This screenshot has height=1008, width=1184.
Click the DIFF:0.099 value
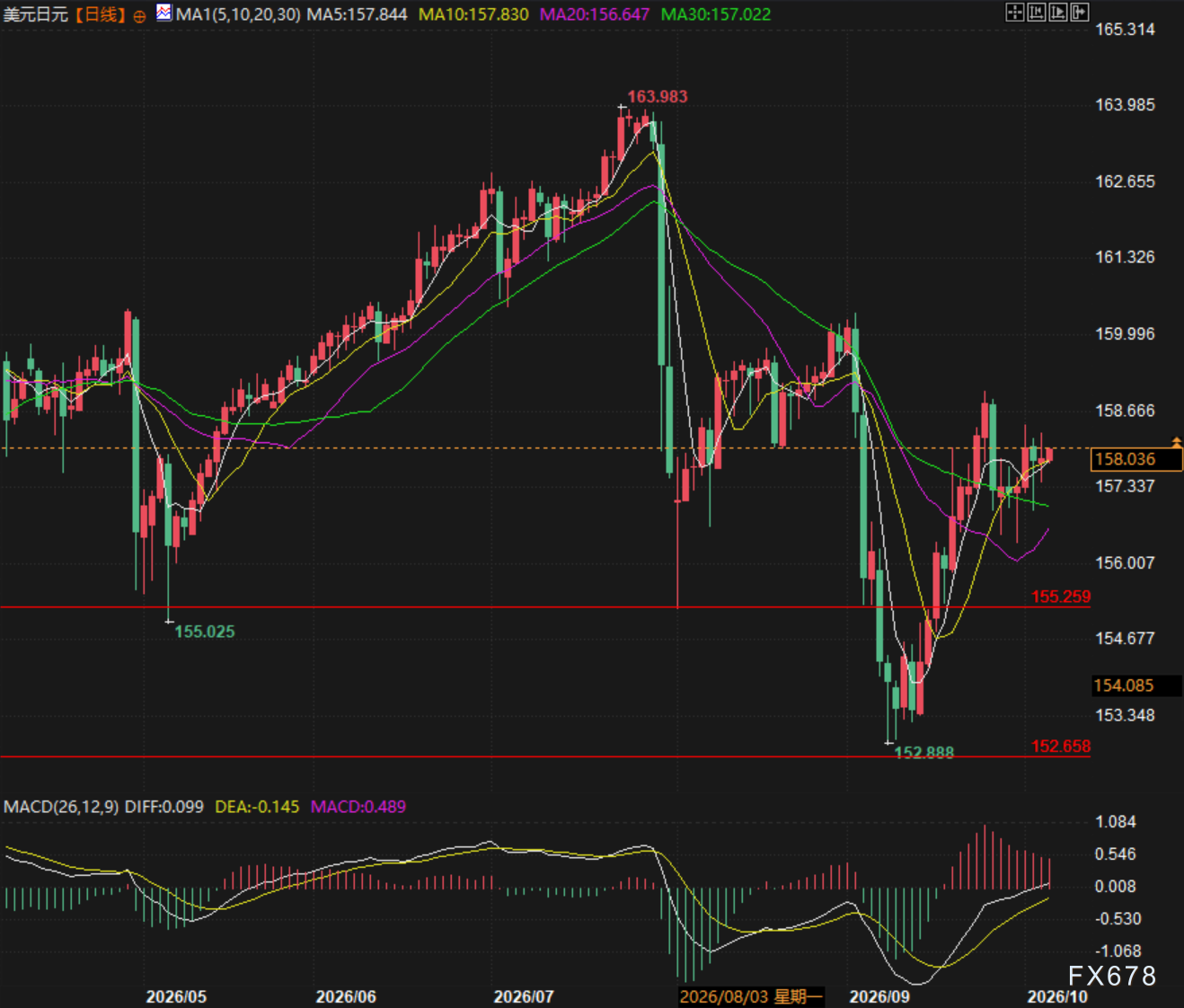(x=164, y=807)
